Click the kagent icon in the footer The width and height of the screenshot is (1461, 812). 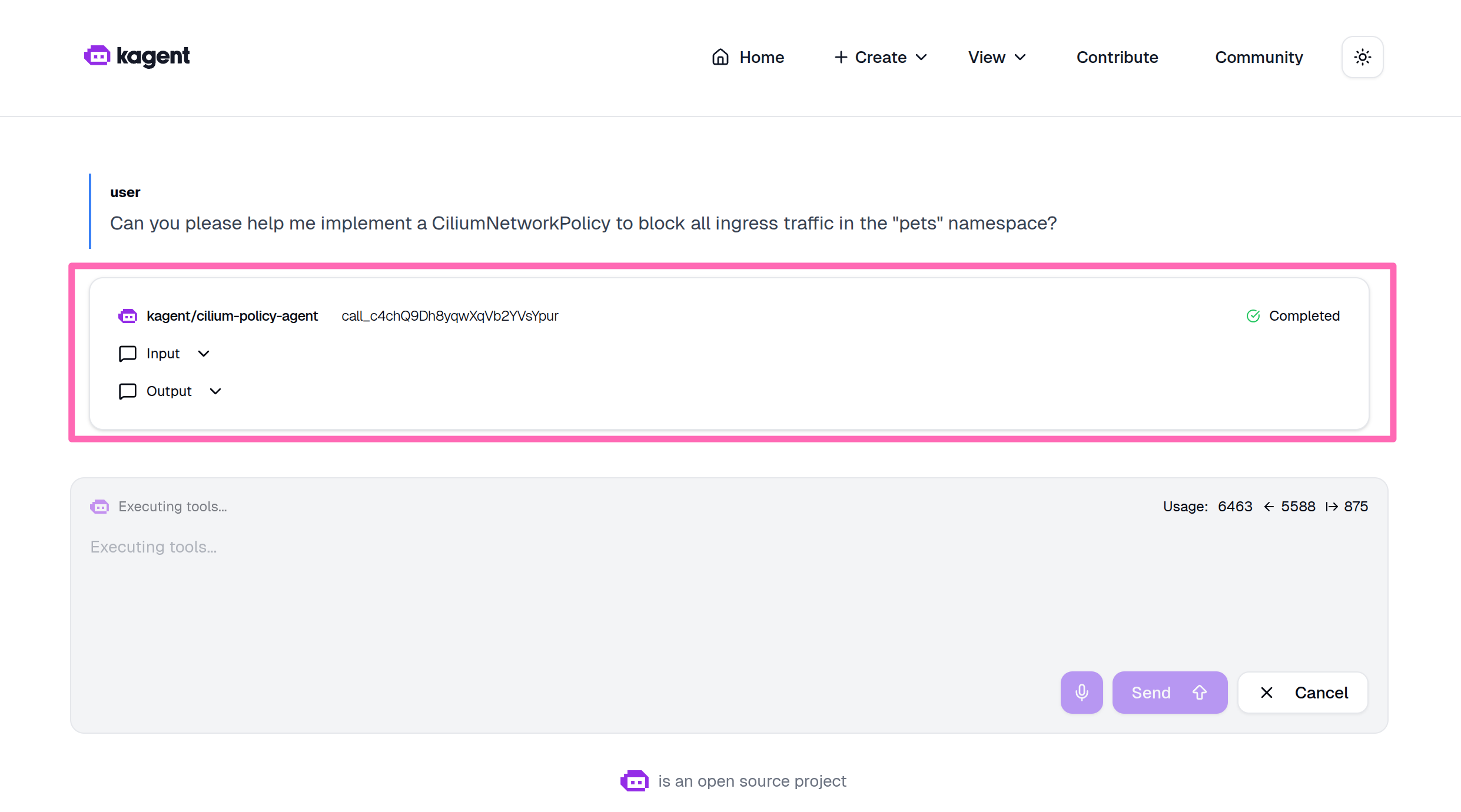634,781
